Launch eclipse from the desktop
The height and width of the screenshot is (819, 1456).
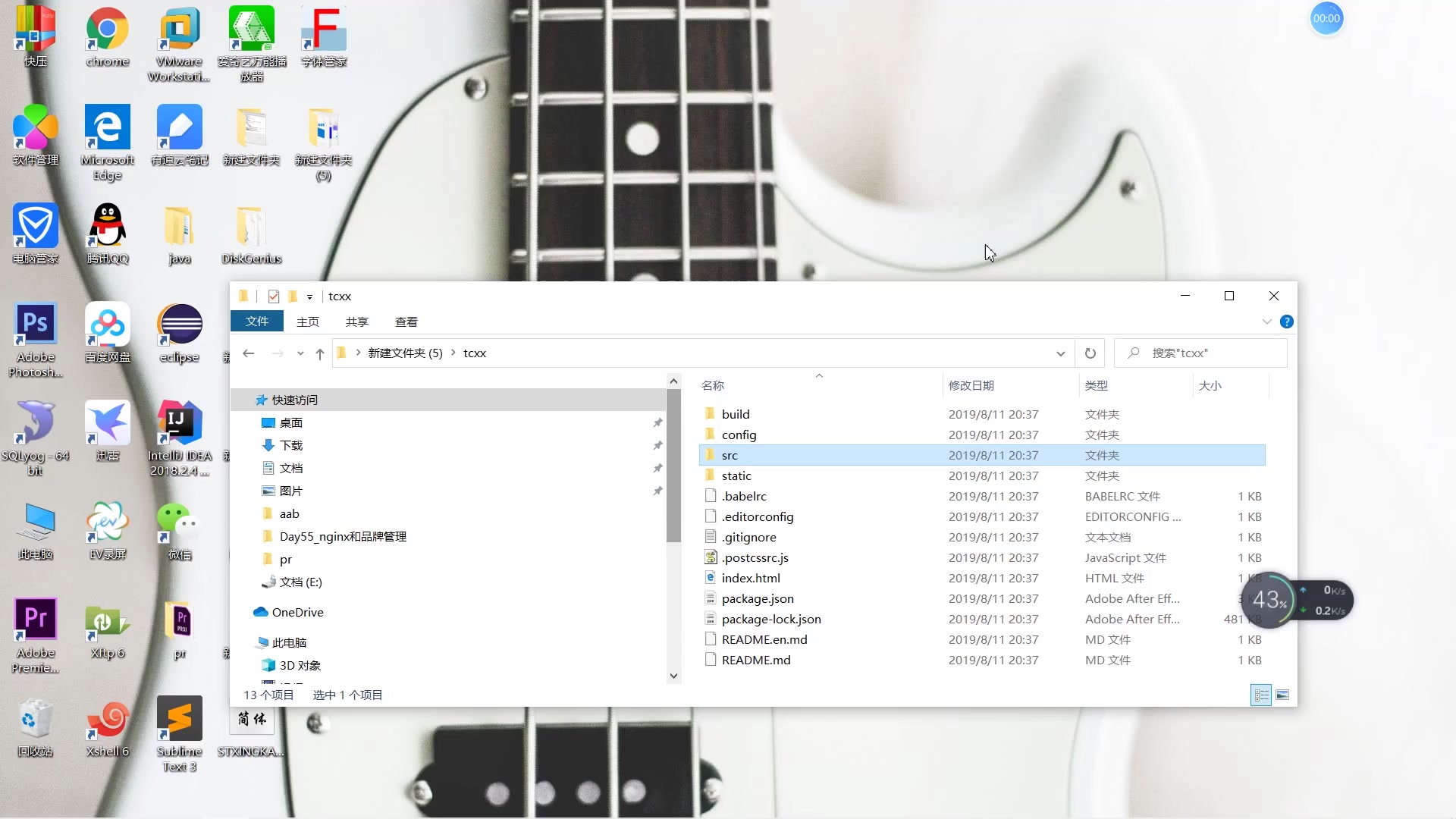[180, 332]
